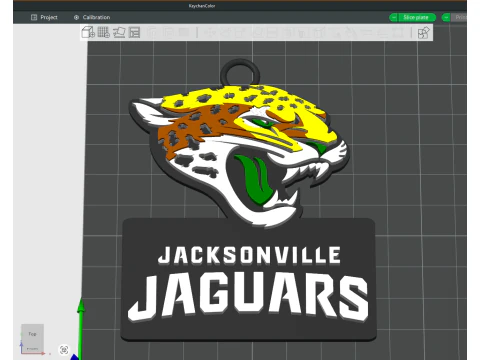
Task: Click the Arrange all objects icon
Action: [134, 33]
